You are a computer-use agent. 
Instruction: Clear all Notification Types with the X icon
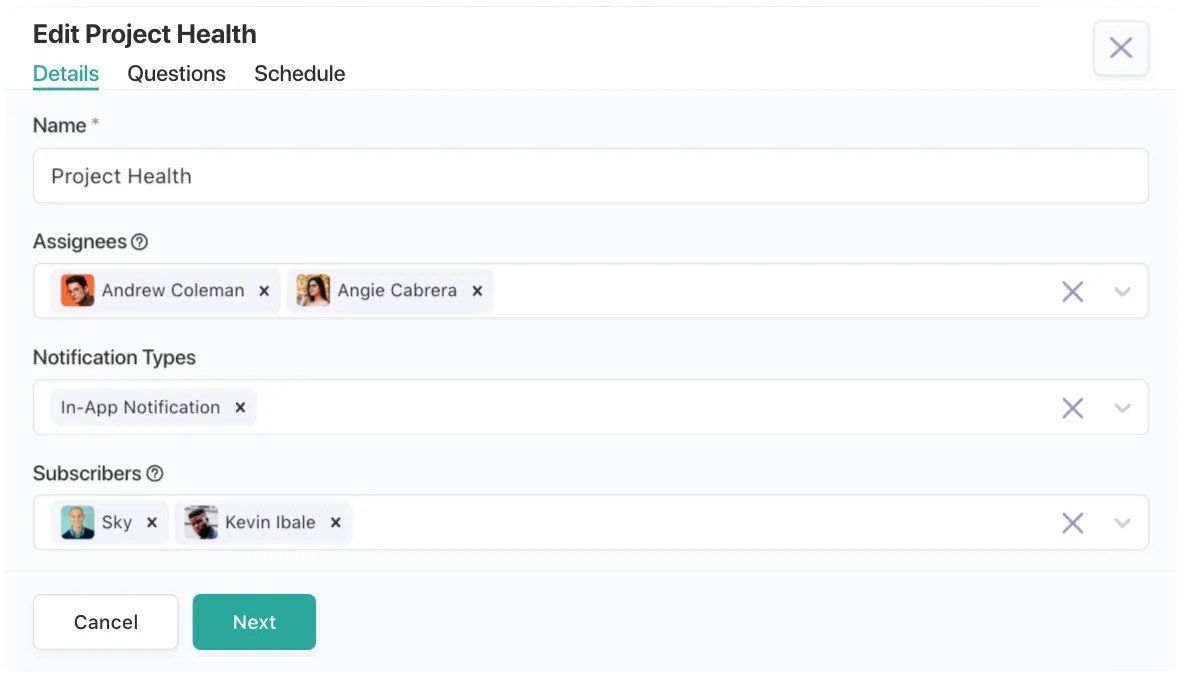point(1073,407)
